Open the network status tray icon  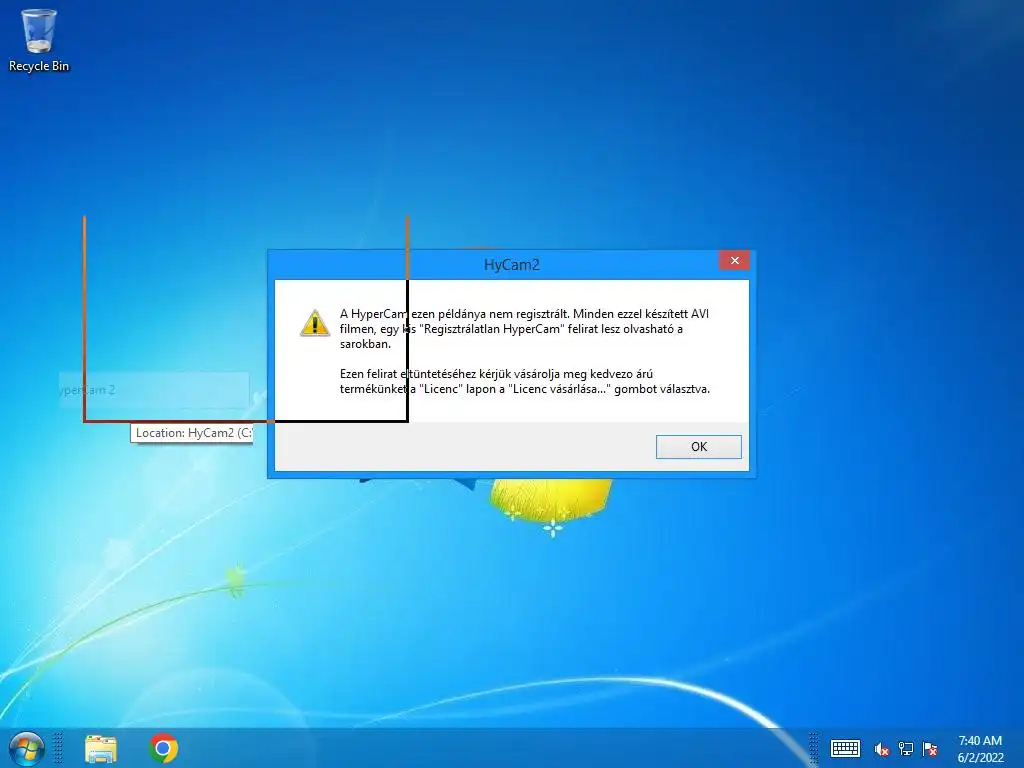coord(906,749)
